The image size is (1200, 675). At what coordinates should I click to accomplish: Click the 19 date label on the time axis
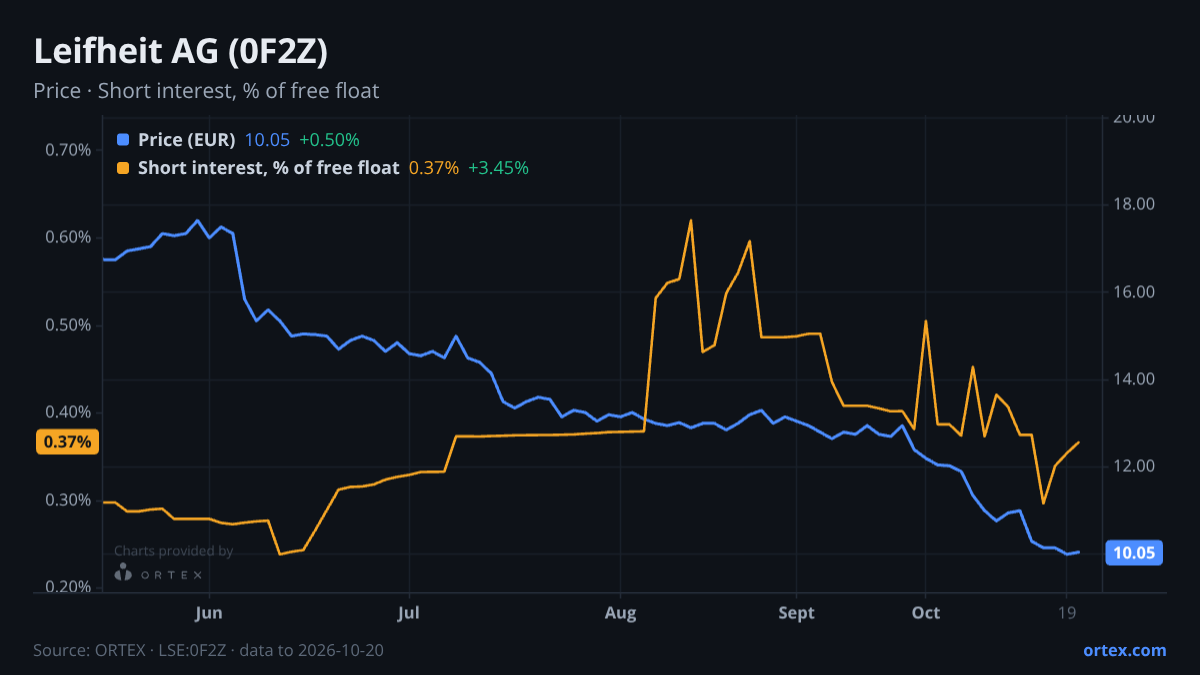point(1067,613)
